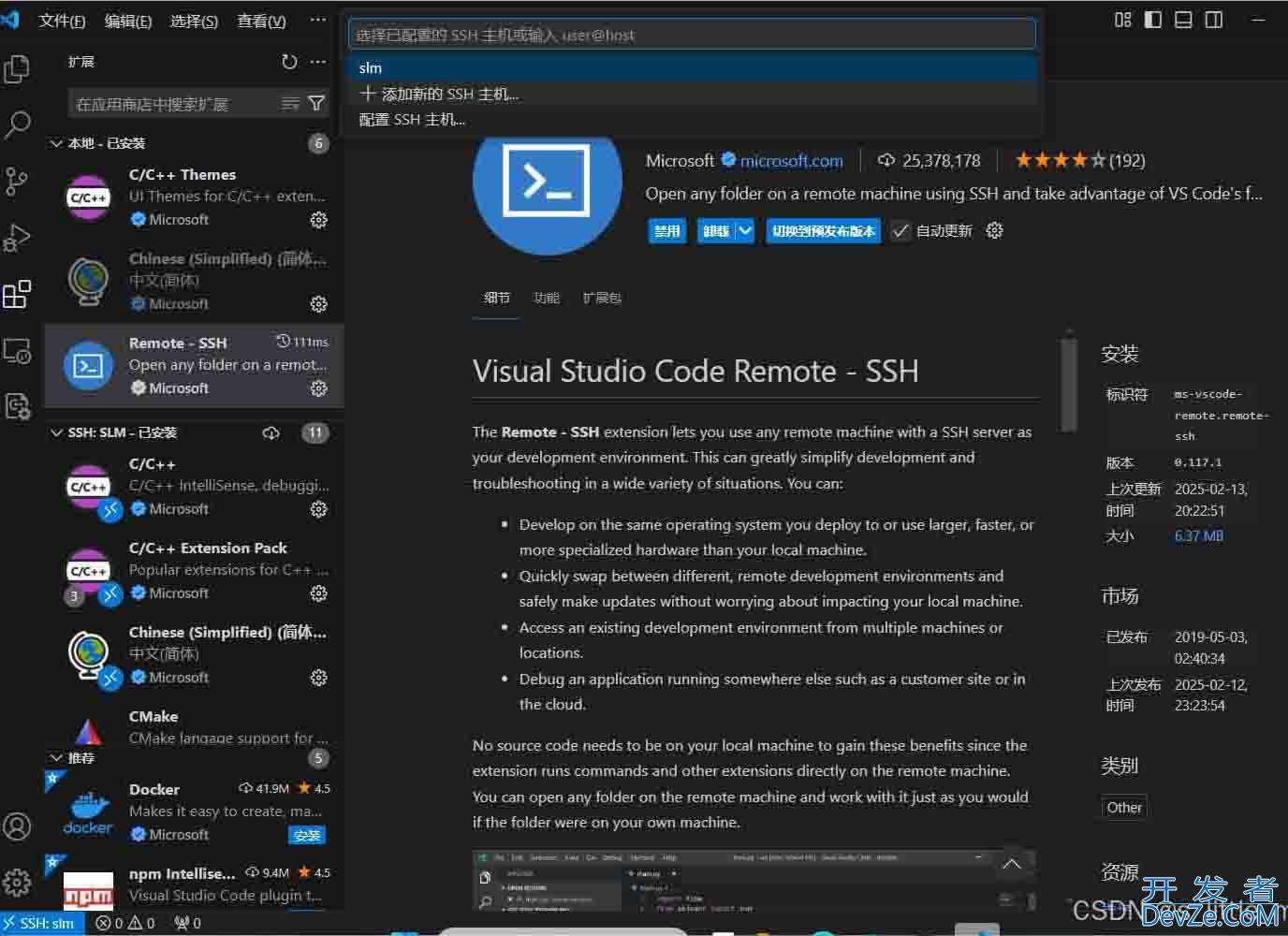1288x936 pixels.
Task: Select the npm Intellisense extension entry
Action: pos(195,885)
